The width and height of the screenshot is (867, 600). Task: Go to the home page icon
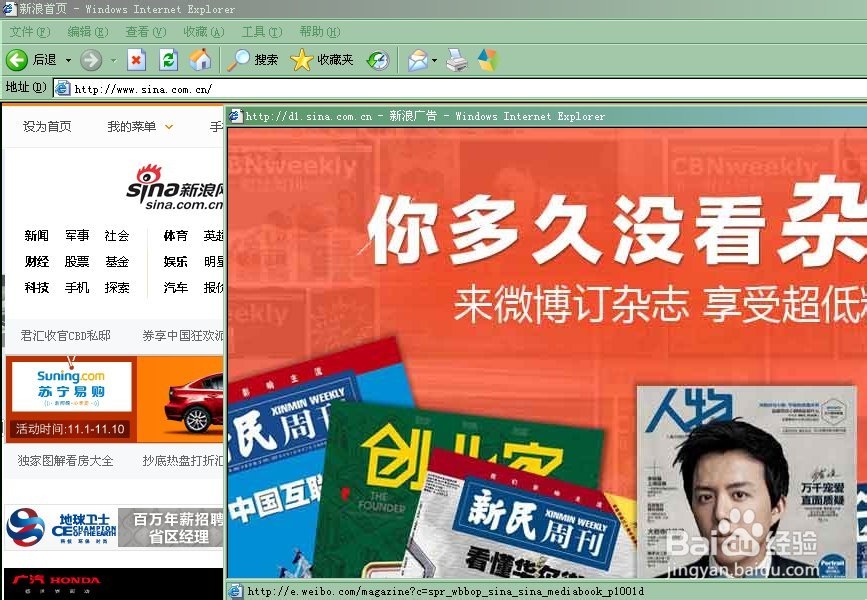pyautogui.click(x=200, y=60)
